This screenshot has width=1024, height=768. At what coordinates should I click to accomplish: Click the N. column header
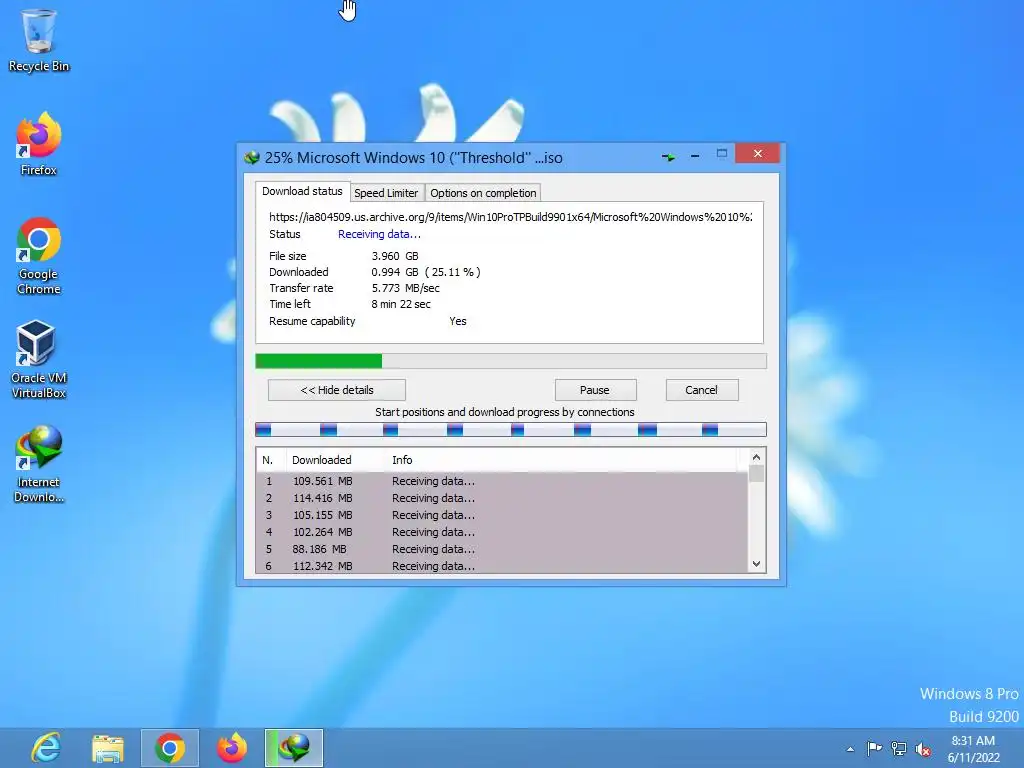click(271, 460)
